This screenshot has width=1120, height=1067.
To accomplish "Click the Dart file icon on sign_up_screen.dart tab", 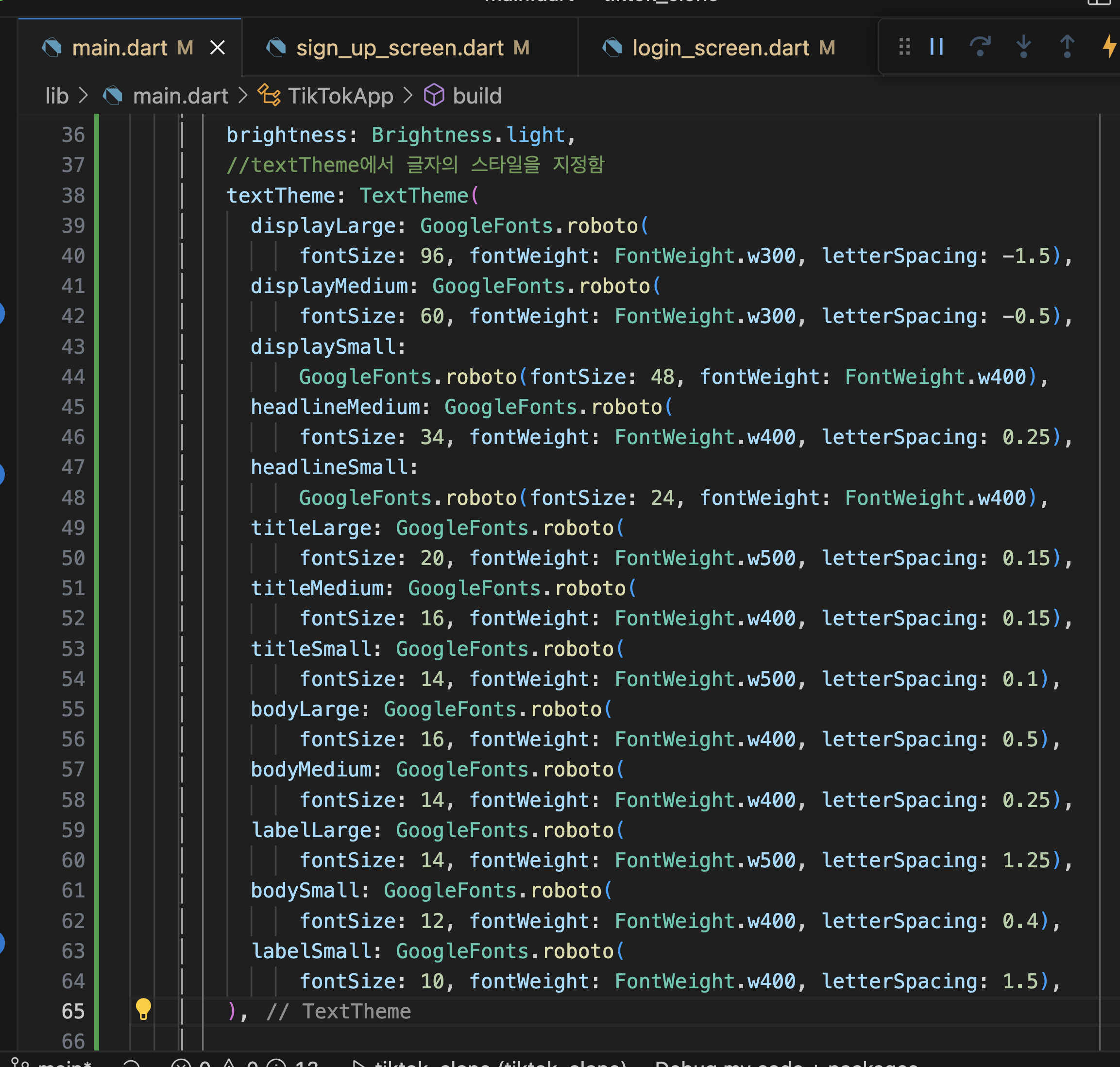I will pos(276,48).
